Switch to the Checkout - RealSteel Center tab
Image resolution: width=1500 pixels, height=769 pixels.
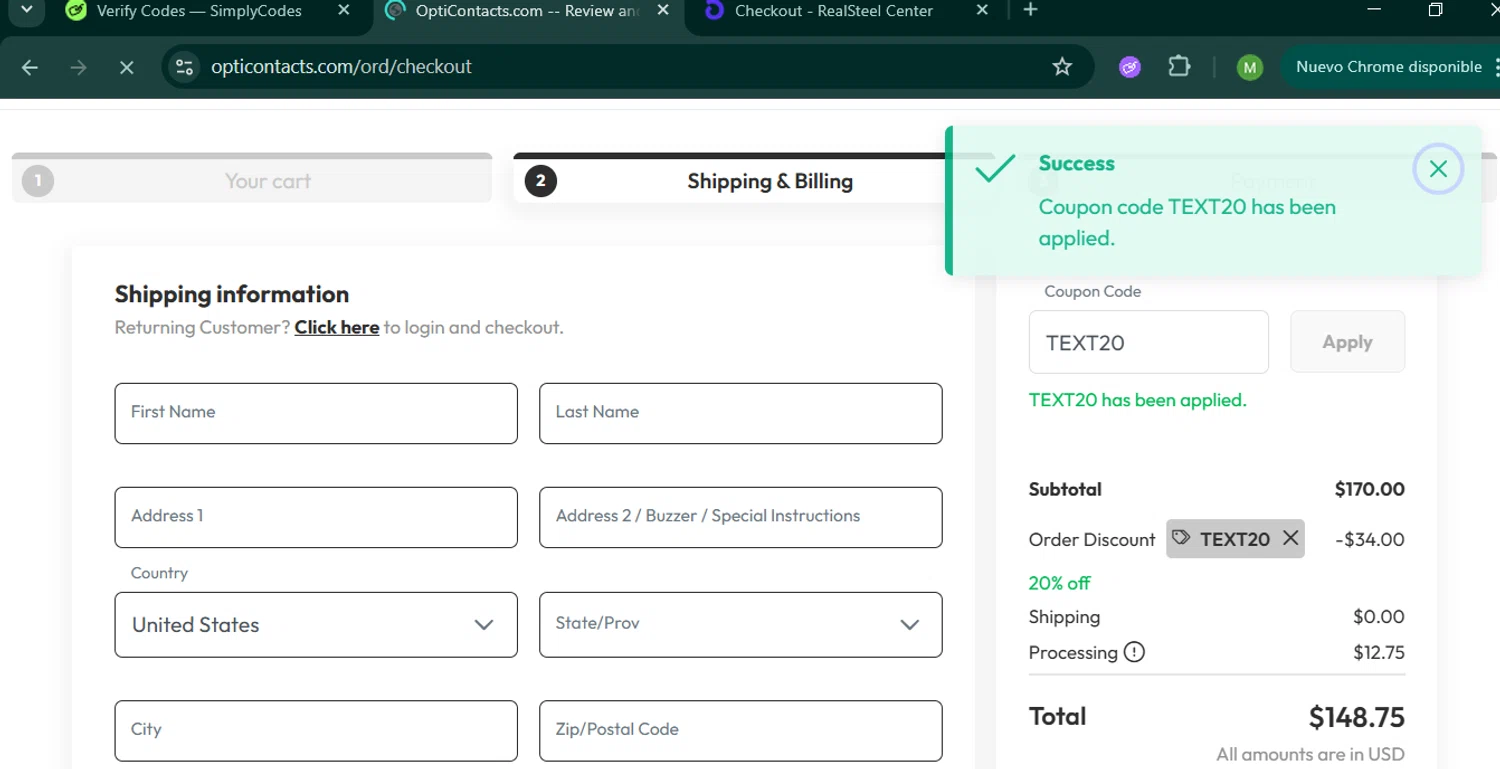point(833,11)
